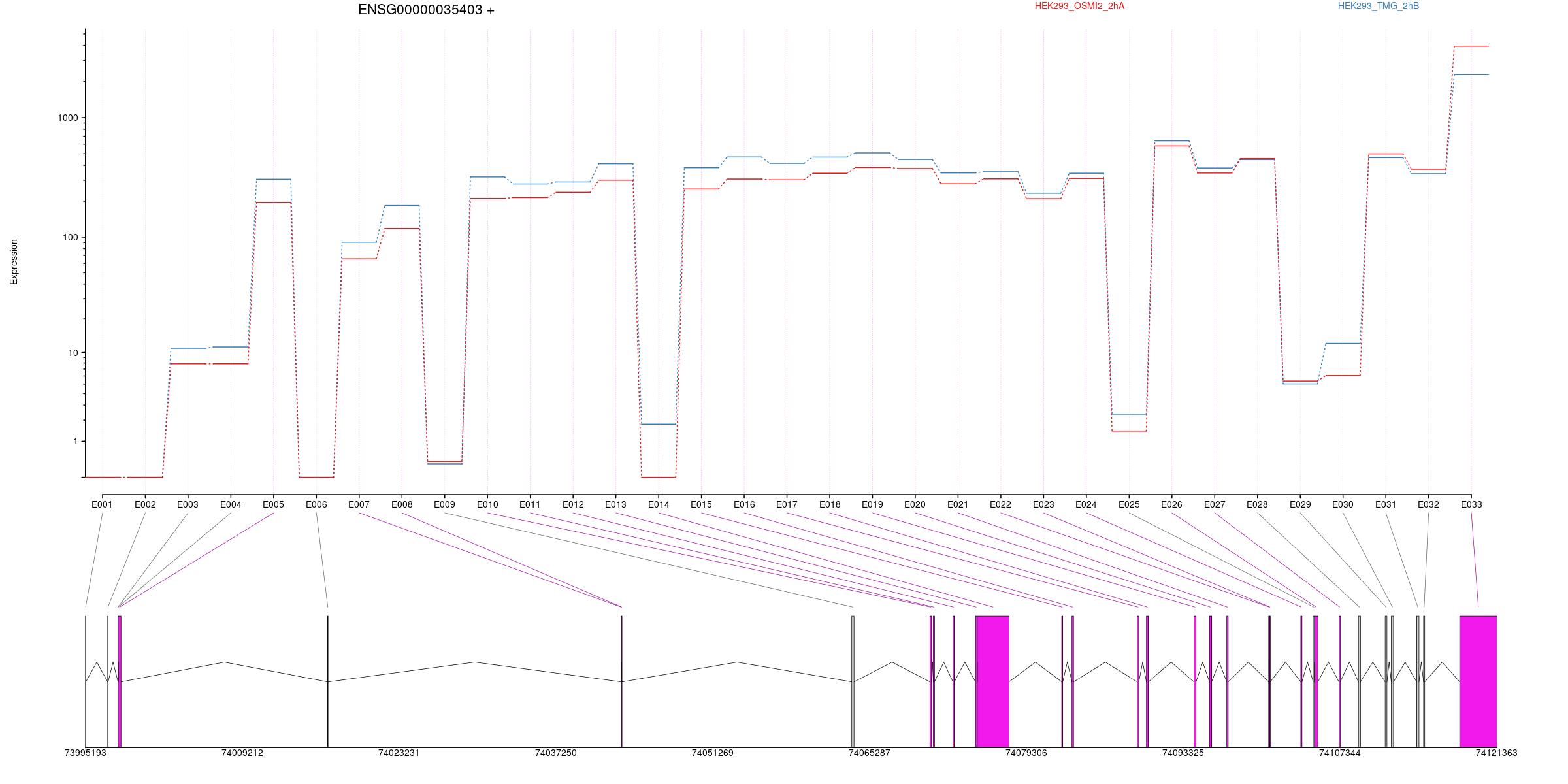Image resolution: width=1568 pixels, height=784 pixels.
Task: Click the blue expression segment above E005
Action: 273,179
